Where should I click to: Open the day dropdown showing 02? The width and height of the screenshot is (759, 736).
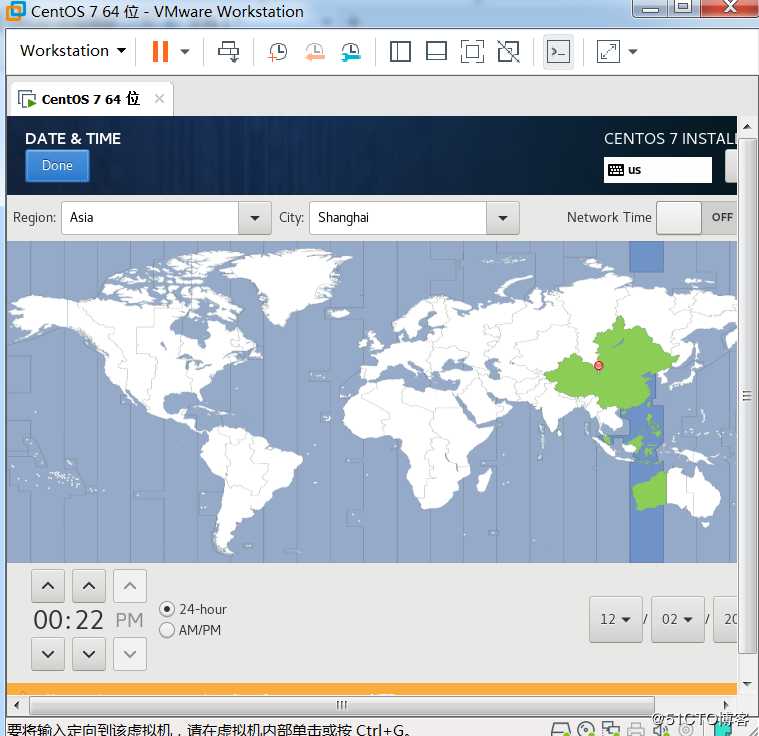point(678,619)
